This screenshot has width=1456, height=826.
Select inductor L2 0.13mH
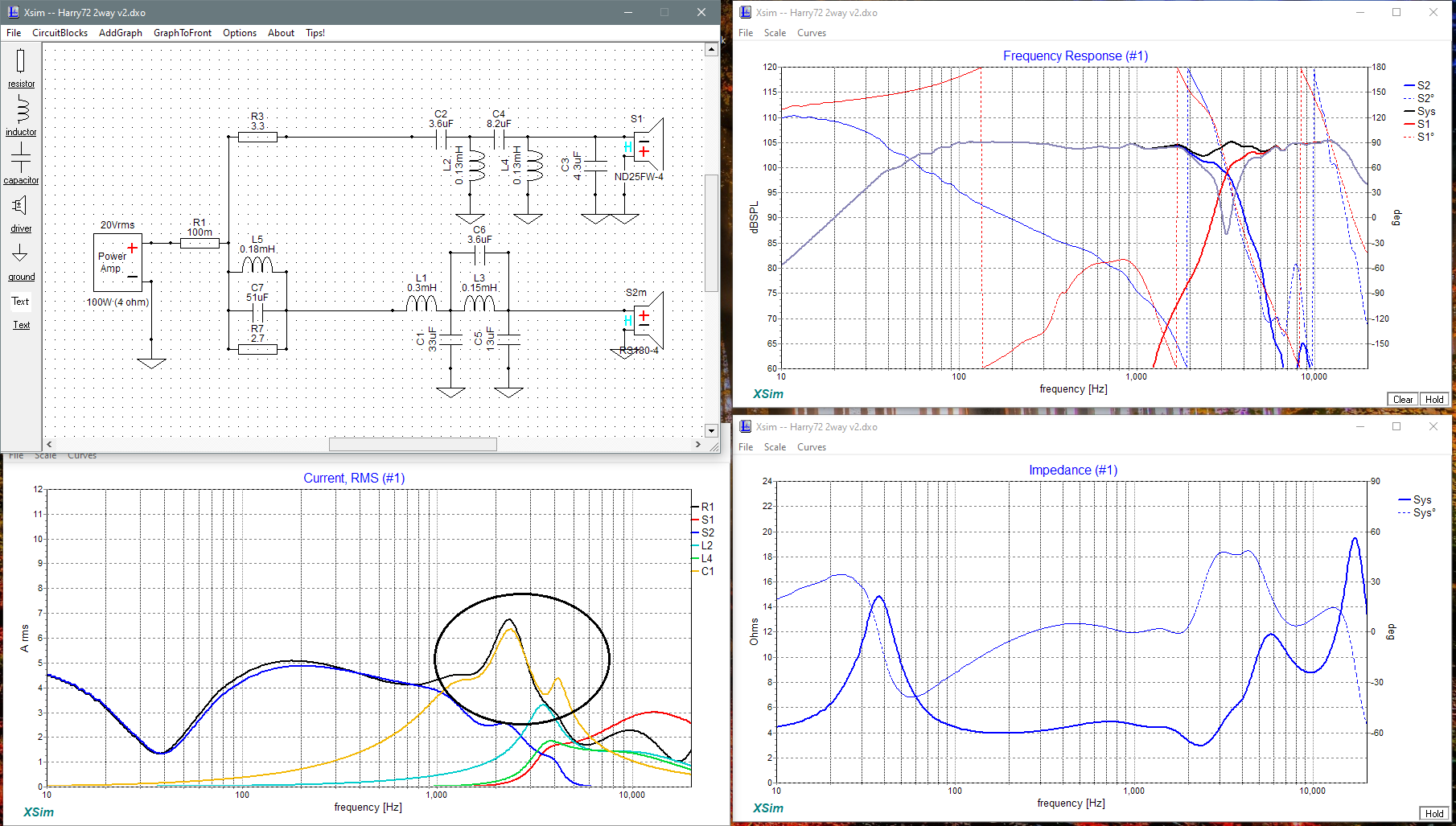[475, 166]
